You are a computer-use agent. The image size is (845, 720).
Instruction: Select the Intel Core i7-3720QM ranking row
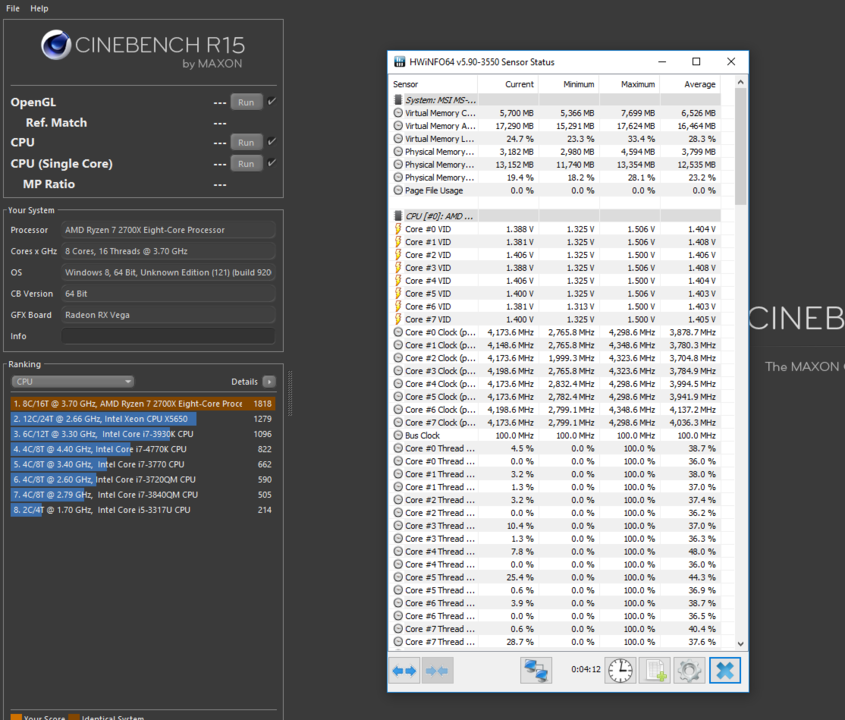[x=143, y=479]
